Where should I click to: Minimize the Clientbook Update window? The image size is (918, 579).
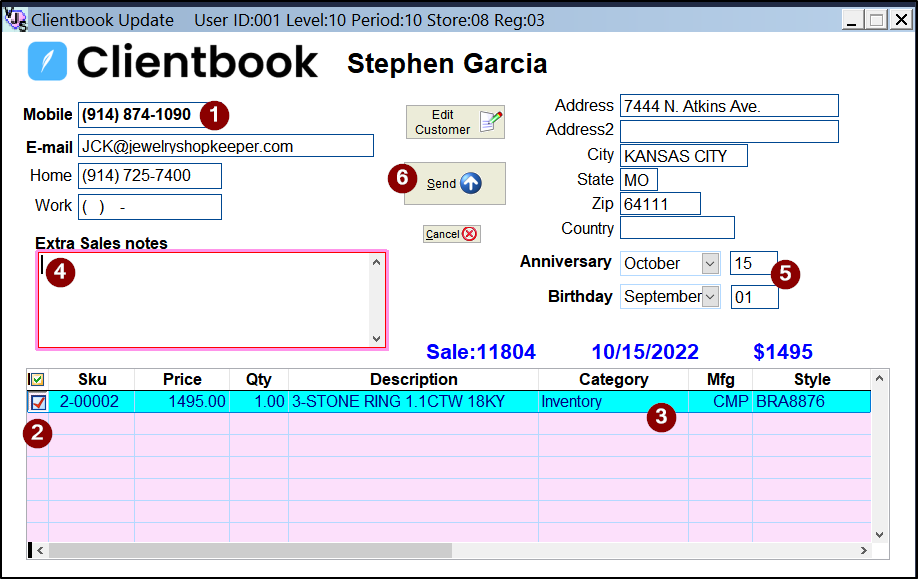pyautogui.click(x=852, y=20)
